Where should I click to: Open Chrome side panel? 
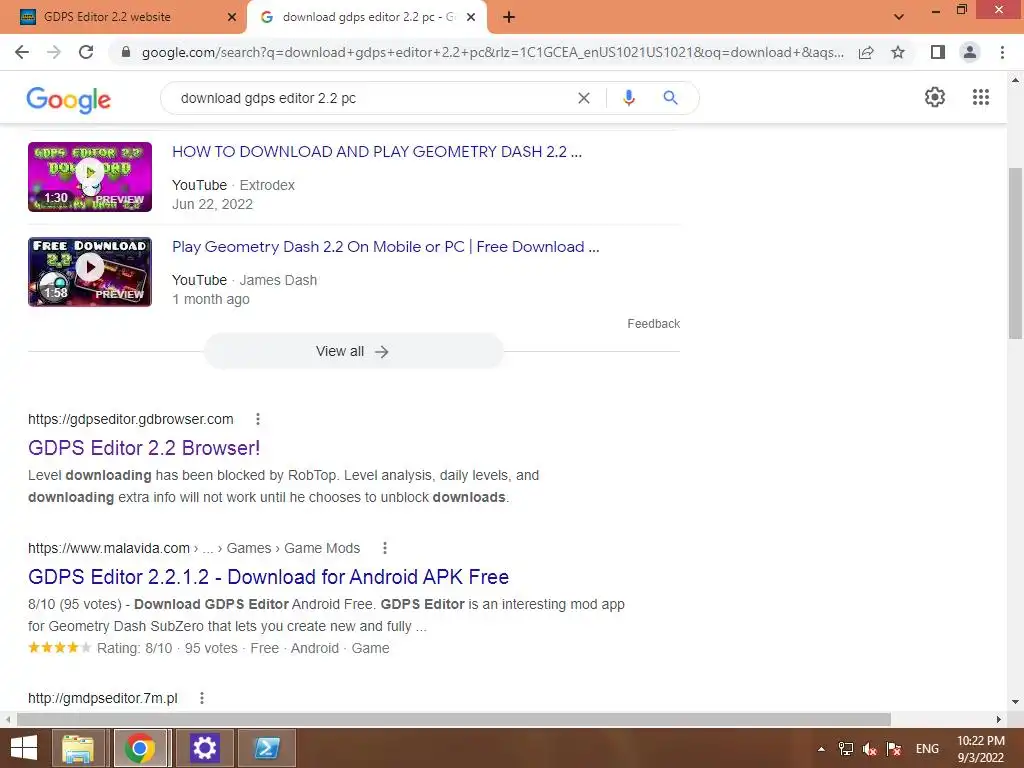coord(938,52)
